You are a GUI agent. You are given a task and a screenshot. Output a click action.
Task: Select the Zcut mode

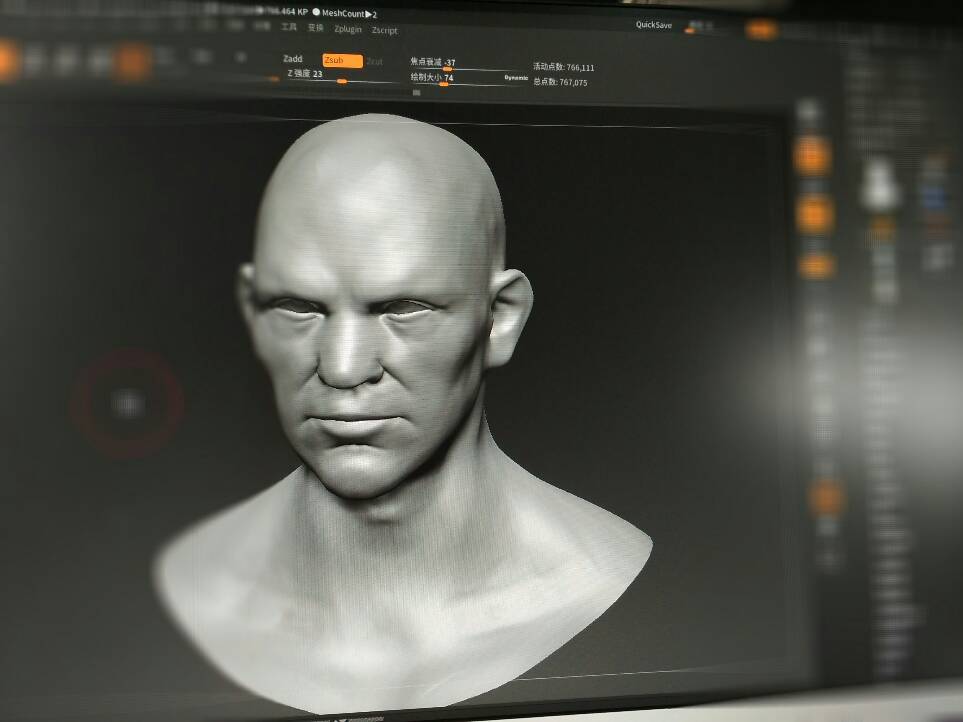375,61
